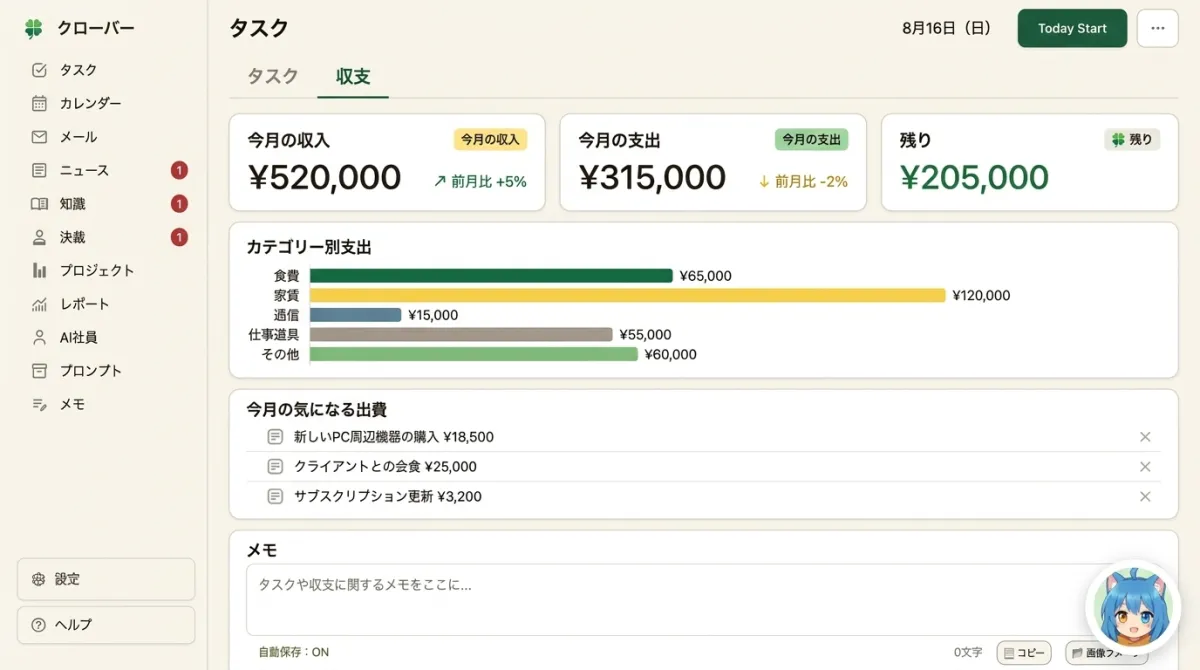
Task: Click the 決裁 notification badge
Action: click(x=179, y=237)
